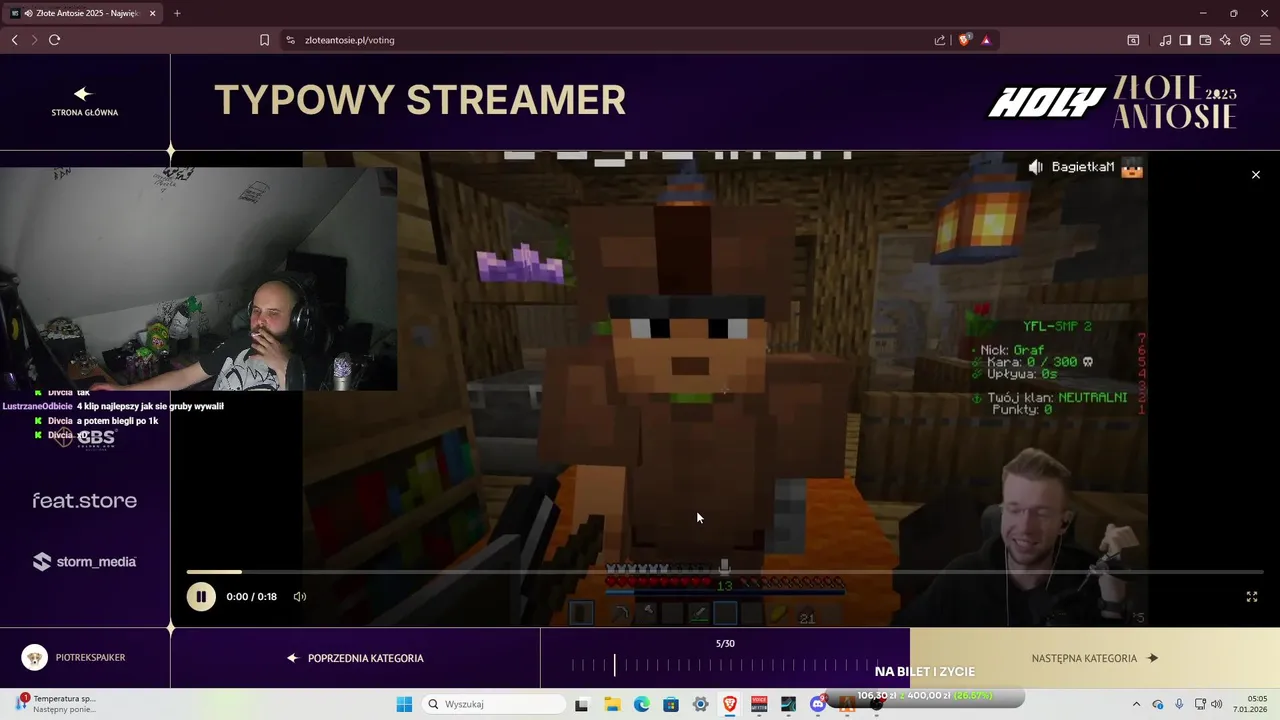Click the video progress bar
The image size is (1280, 720).
point(725,572)
